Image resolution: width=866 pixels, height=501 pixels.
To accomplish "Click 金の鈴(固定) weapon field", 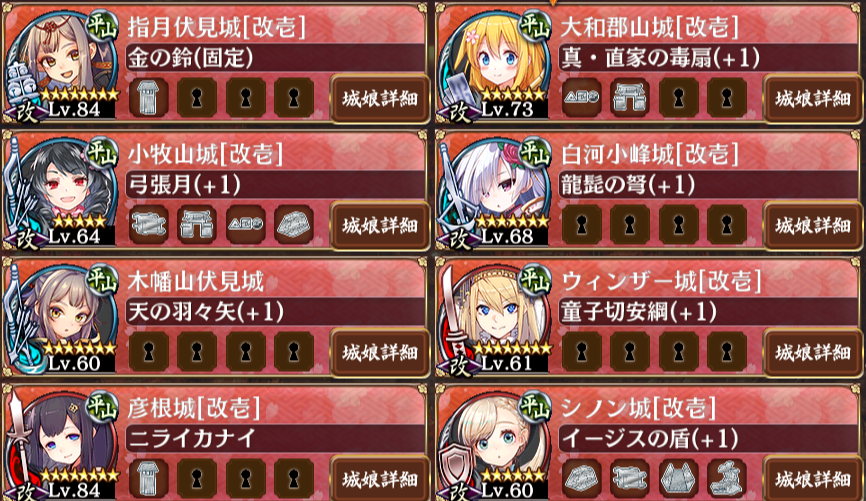I will point(275,58).
